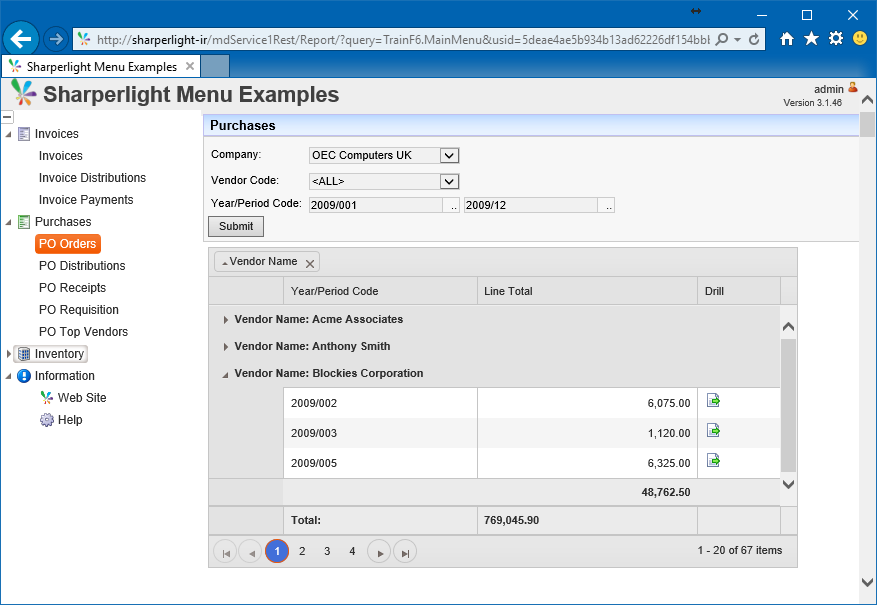Click the page scrollbar up arrow
Viewport: 877px width, 605px height.
(x=867, y=100)
